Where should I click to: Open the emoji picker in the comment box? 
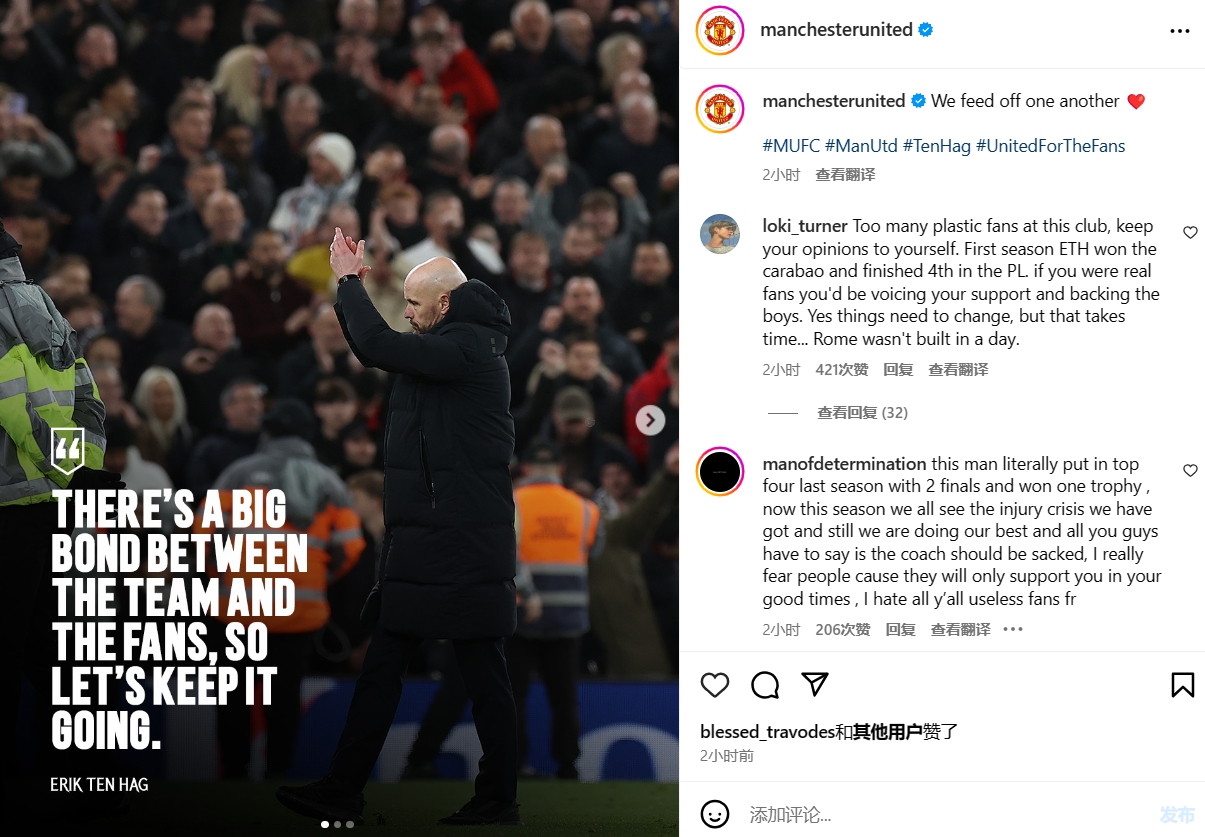pos(715,814)
